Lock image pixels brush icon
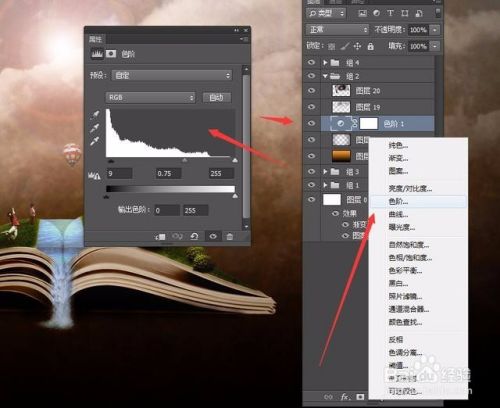The height and width of the screenshot is (408, 500). pos(345,46)
